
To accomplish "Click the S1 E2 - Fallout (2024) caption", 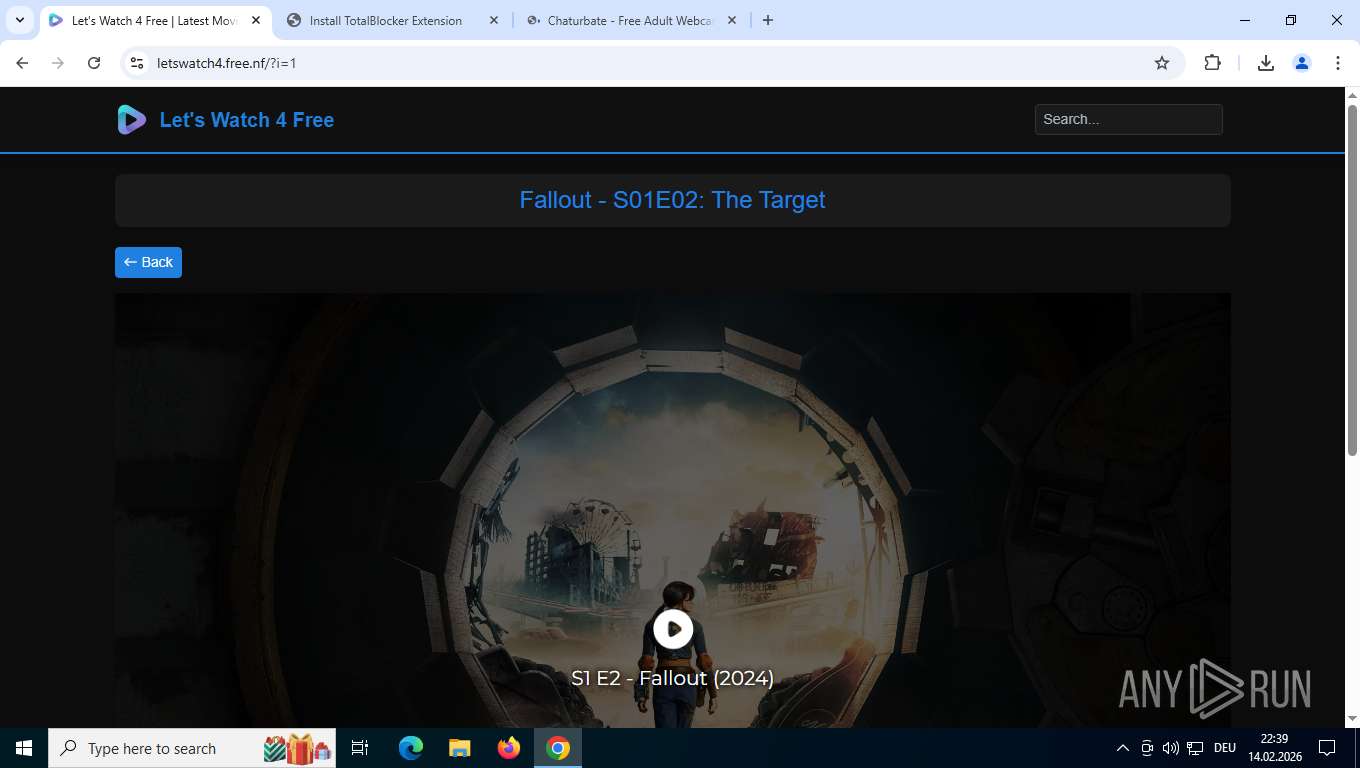I will 672,678.
